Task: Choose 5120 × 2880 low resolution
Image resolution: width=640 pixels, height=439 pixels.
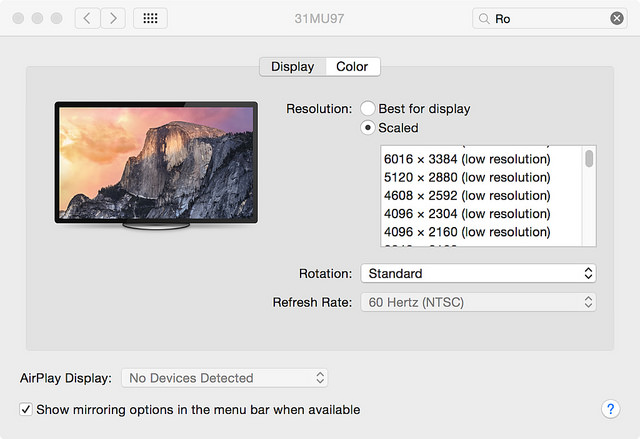Action: coord(466,177)
